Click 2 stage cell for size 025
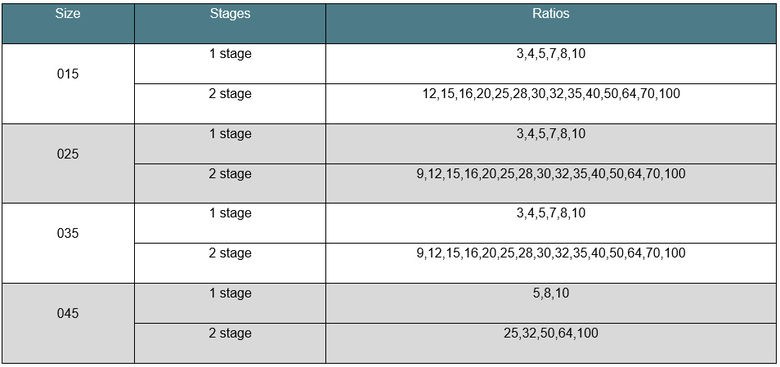Image resolution: width=780 pixels, height=367 pixels. (x=230, y=183)
